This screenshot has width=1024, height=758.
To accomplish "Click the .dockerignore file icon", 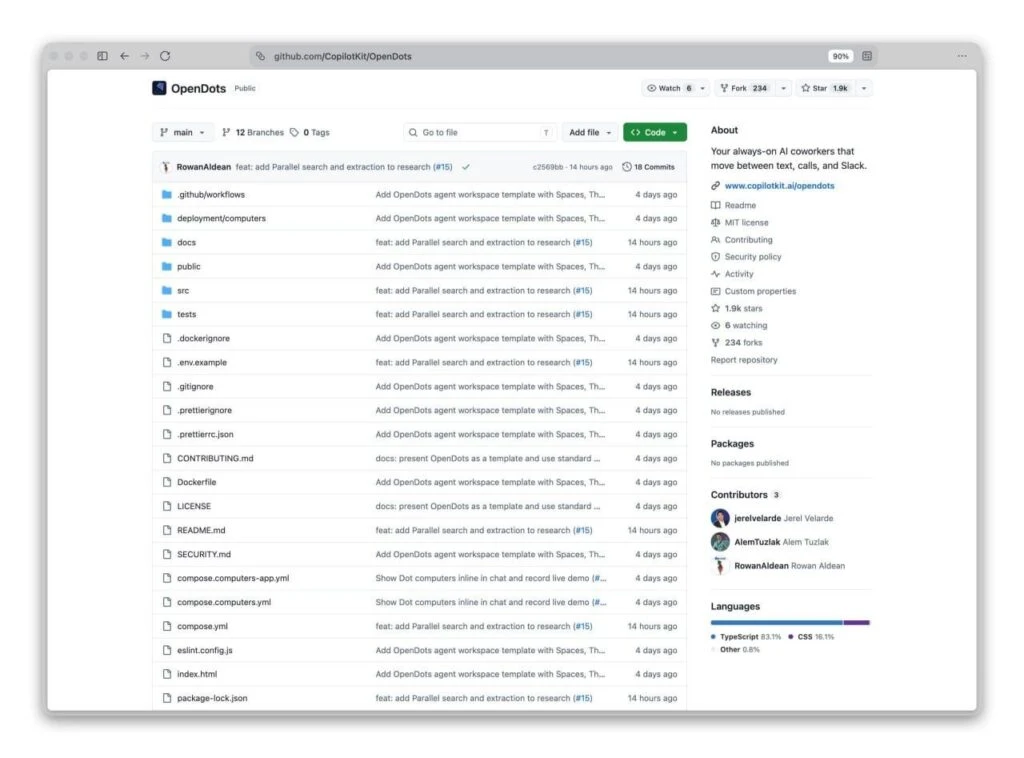I will (167, 338).
